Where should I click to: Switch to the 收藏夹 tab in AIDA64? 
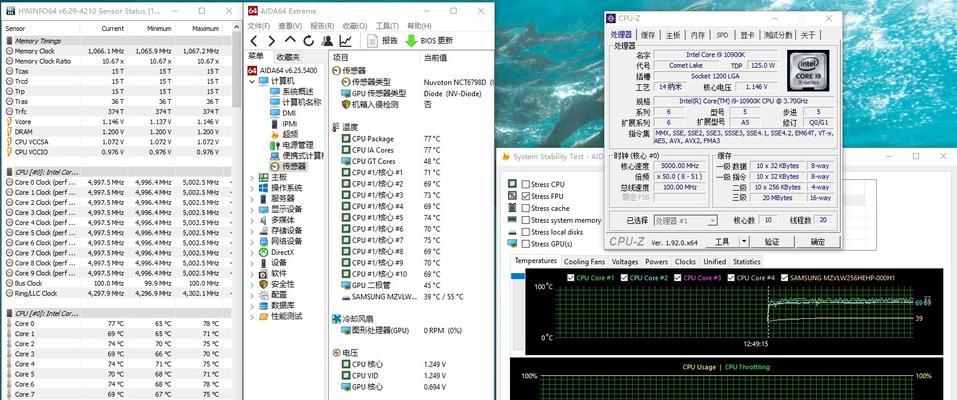coord(288,57)
